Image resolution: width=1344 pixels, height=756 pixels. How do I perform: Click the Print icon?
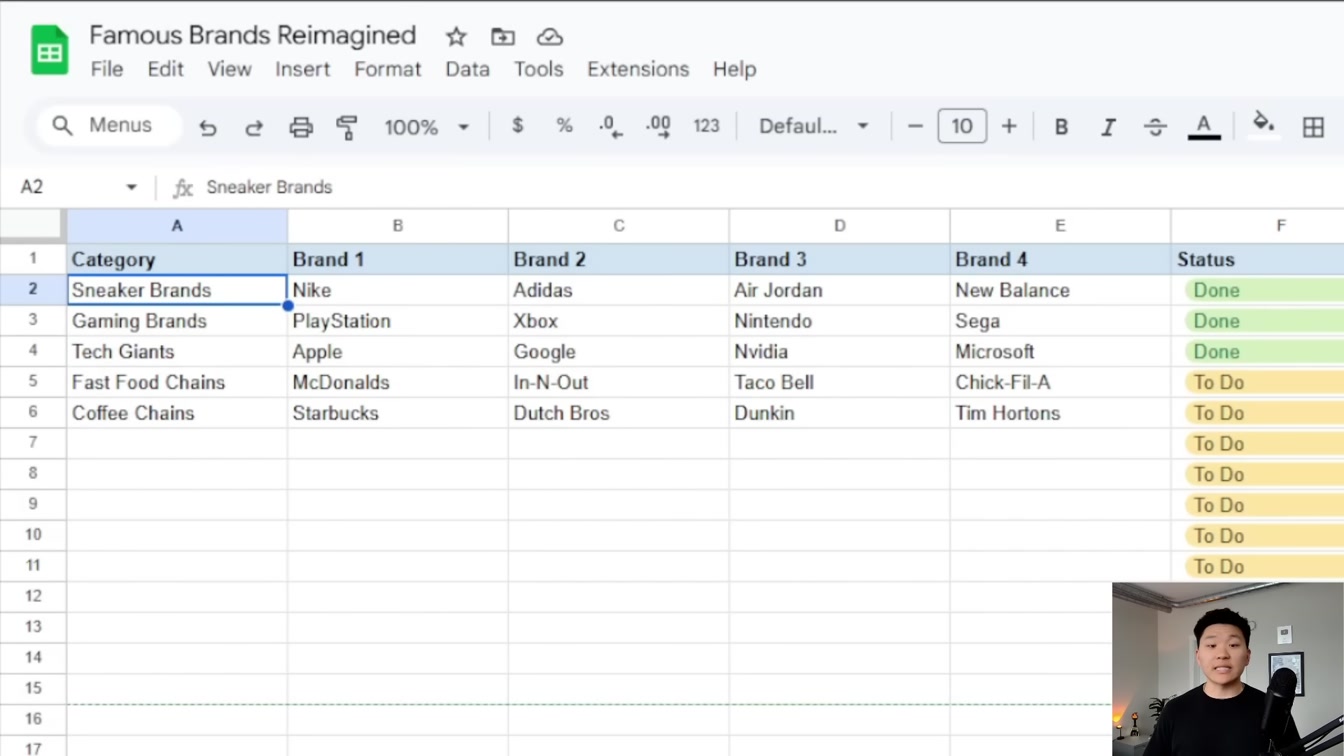pyautogui.click(x=301, y=127)
